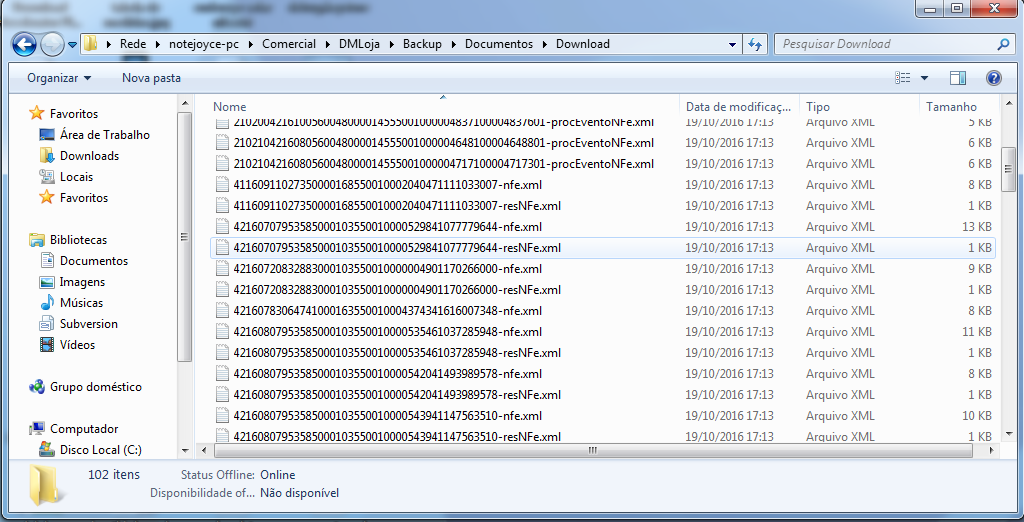The height and width of the screenshot is (522, 1024).
Task: Select Comercial in the breadcrumb path
Action: tap(289, 44)
